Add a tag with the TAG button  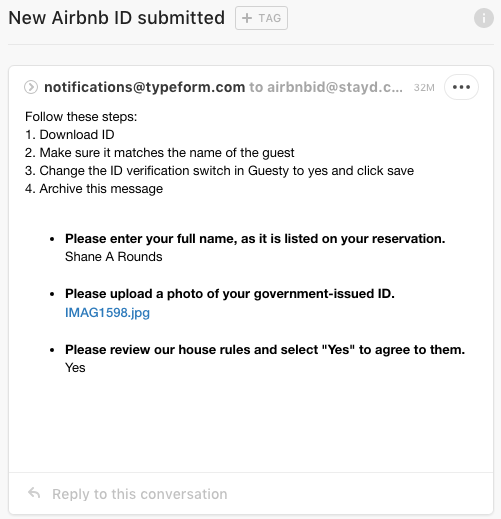261,18
